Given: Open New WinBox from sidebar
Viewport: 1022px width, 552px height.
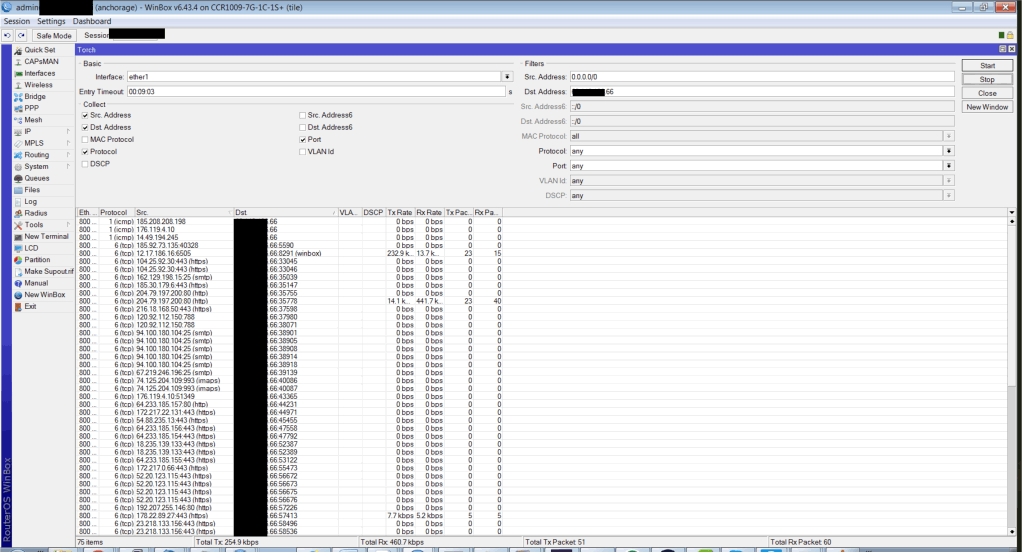Looking at the screenshot, I should [44, 295].
